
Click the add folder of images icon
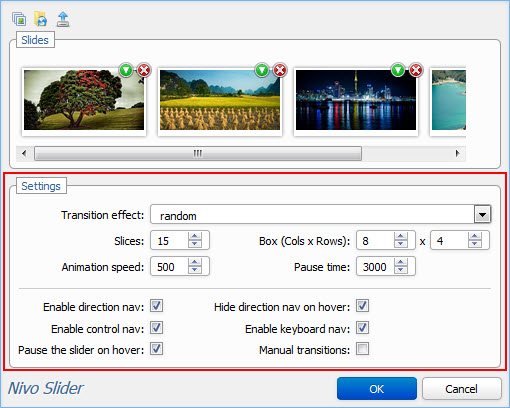point(41,19)
